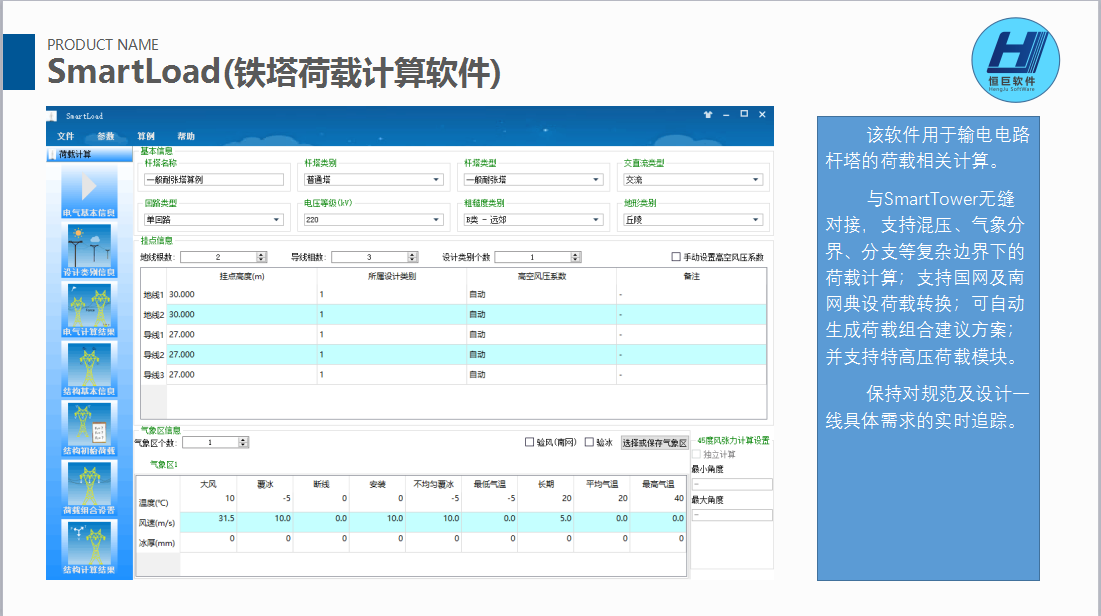The height and width of the screenshot is (616, 1101).
Task: Click the 选择或保存气象区 button
Action: coord(654,443)
